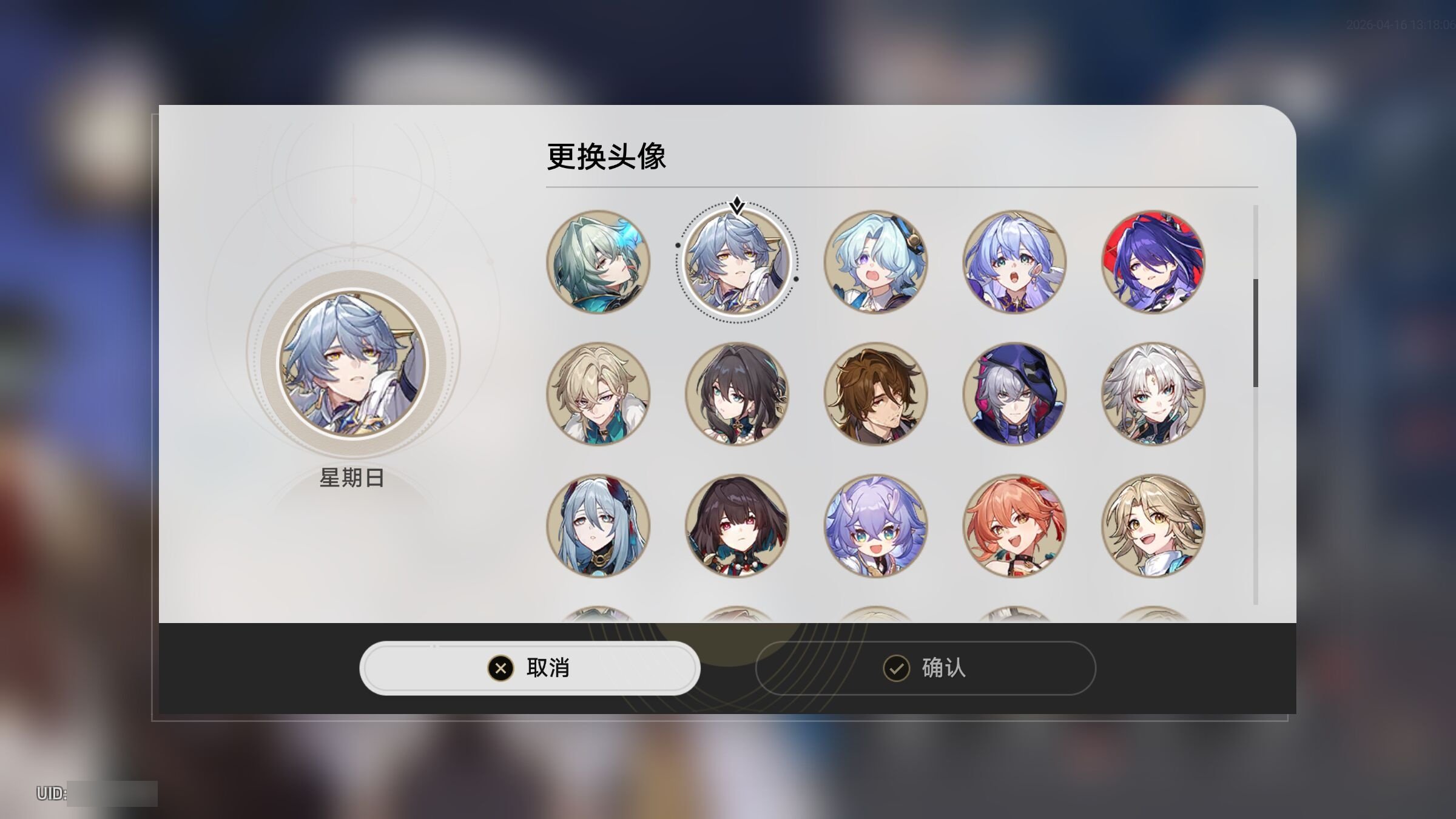Select the black-haired girl with teal eyes avatar
The image size is (1456, 819).
point(736,394)
